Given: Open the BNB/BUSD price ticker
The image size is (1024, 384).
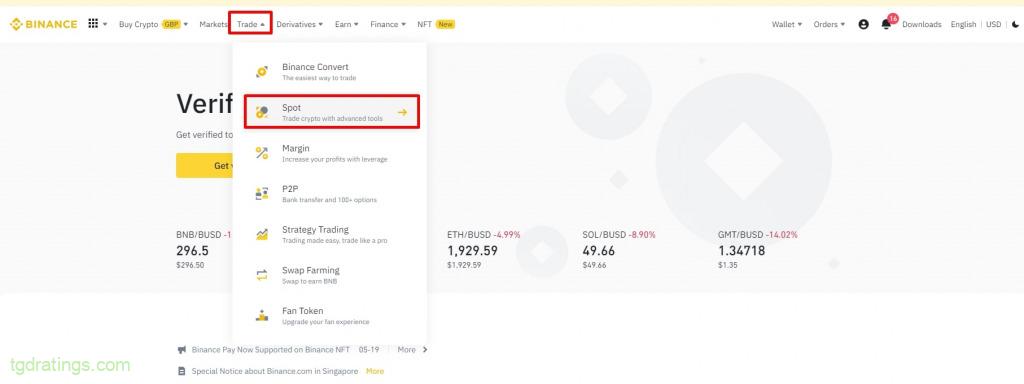Looking at the screenshot, I should coord(204,250).
